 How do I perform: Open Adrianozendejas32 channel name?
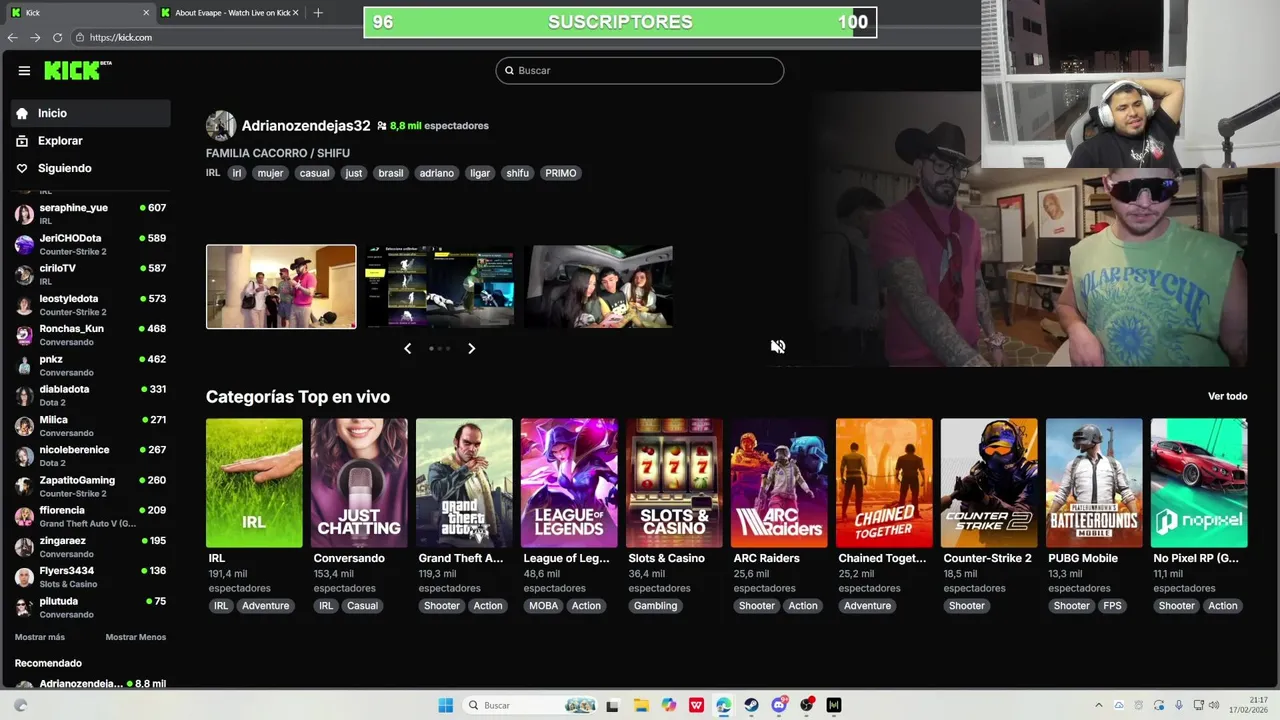[x=306, y=126]
